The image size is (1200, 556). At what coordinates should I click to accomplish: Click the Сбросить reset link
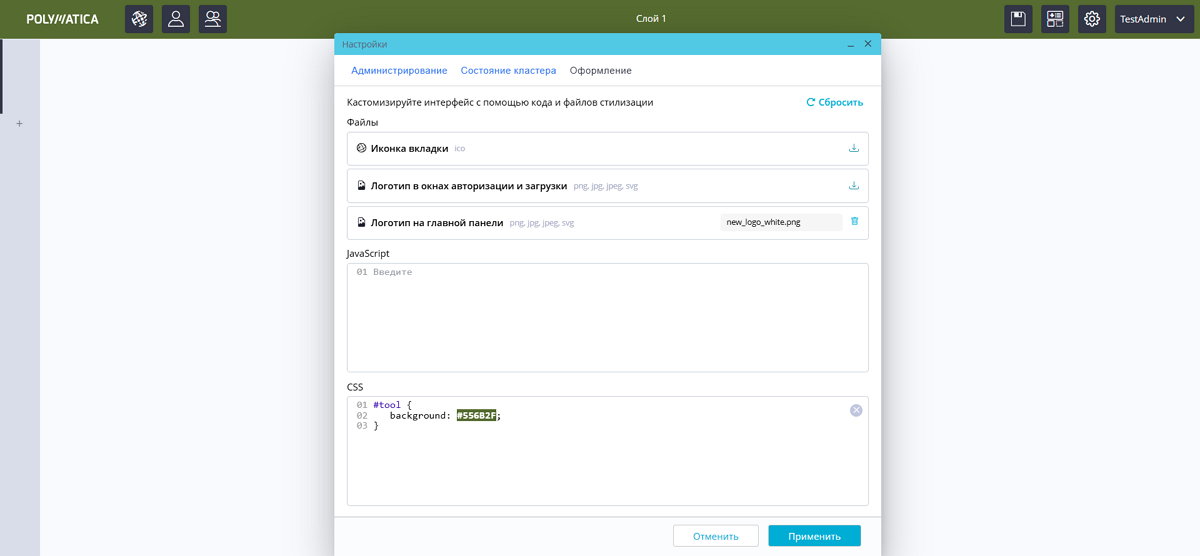click(x=835, y=102)
